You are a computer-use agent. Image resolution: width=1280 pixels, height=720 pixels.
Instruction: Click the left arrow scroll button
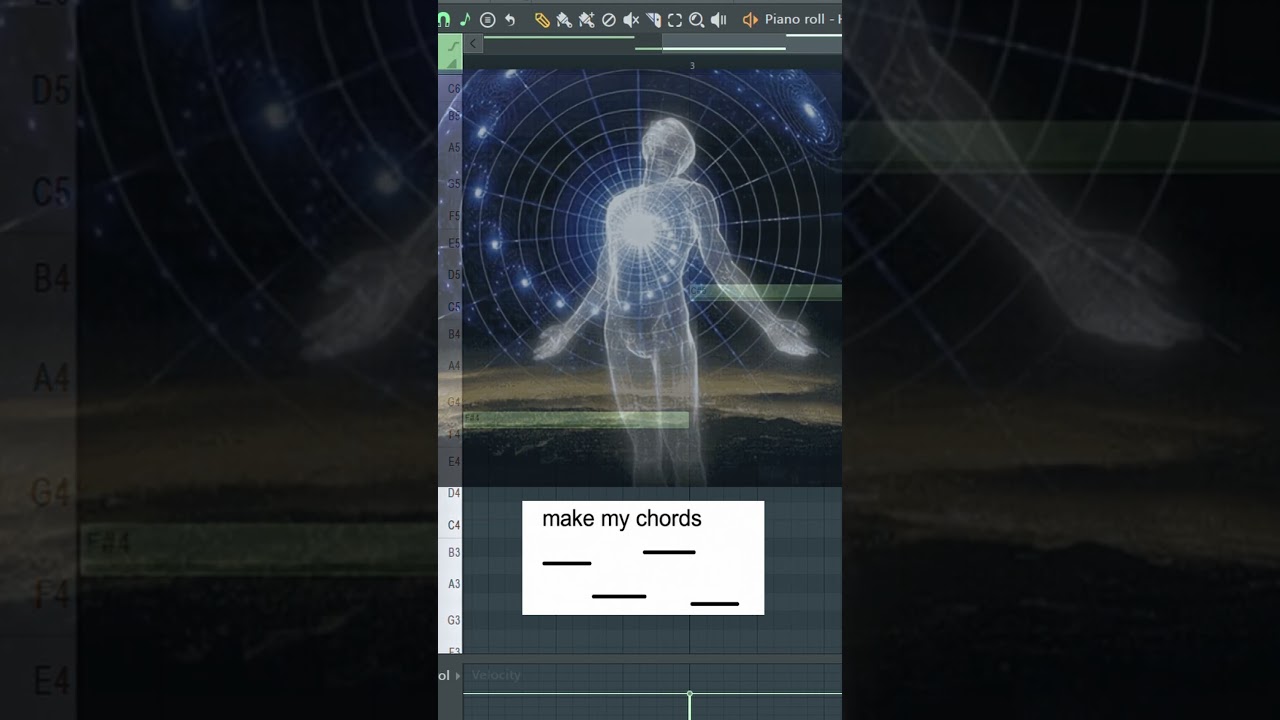[x=474, y=43]
